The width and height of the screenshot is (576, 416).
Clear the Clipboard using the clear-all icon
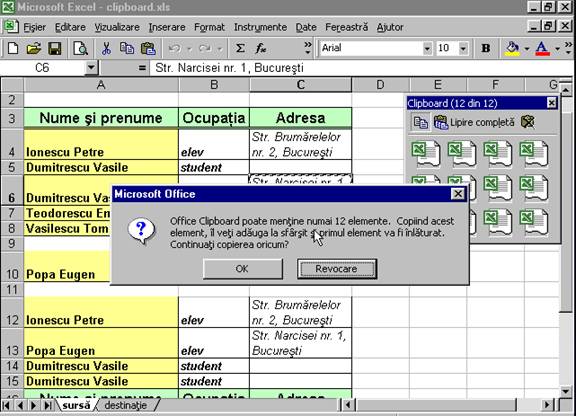(528, 122)
